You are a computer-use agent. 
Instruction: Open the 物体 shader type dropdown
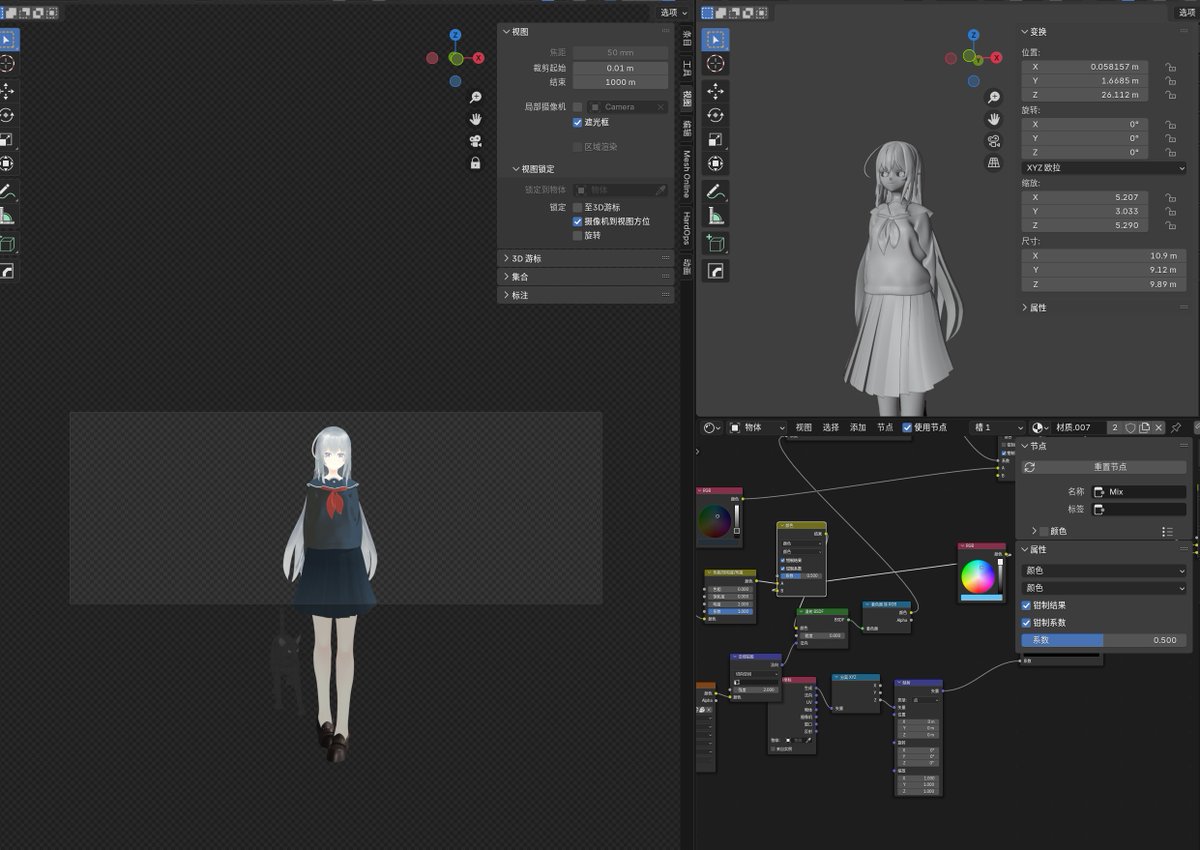[756, 428]
